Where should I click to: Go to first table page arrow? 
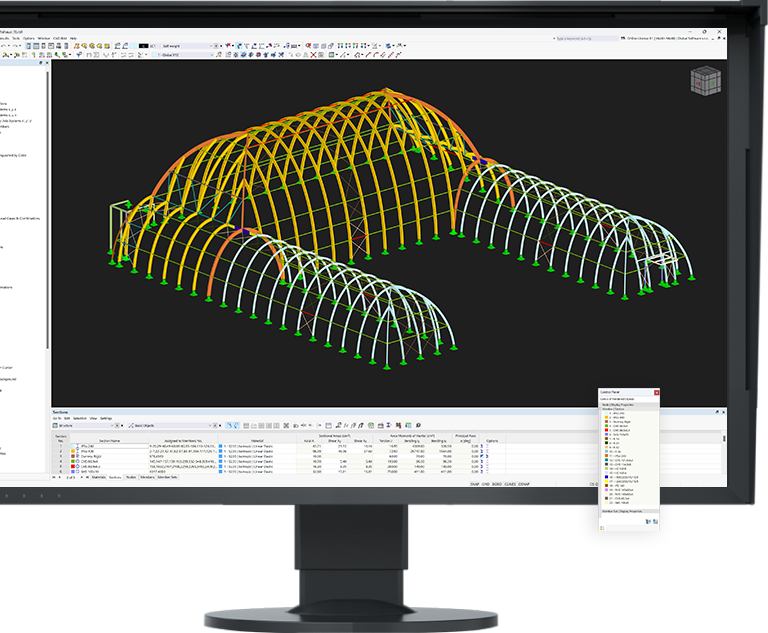click(54, 477)
